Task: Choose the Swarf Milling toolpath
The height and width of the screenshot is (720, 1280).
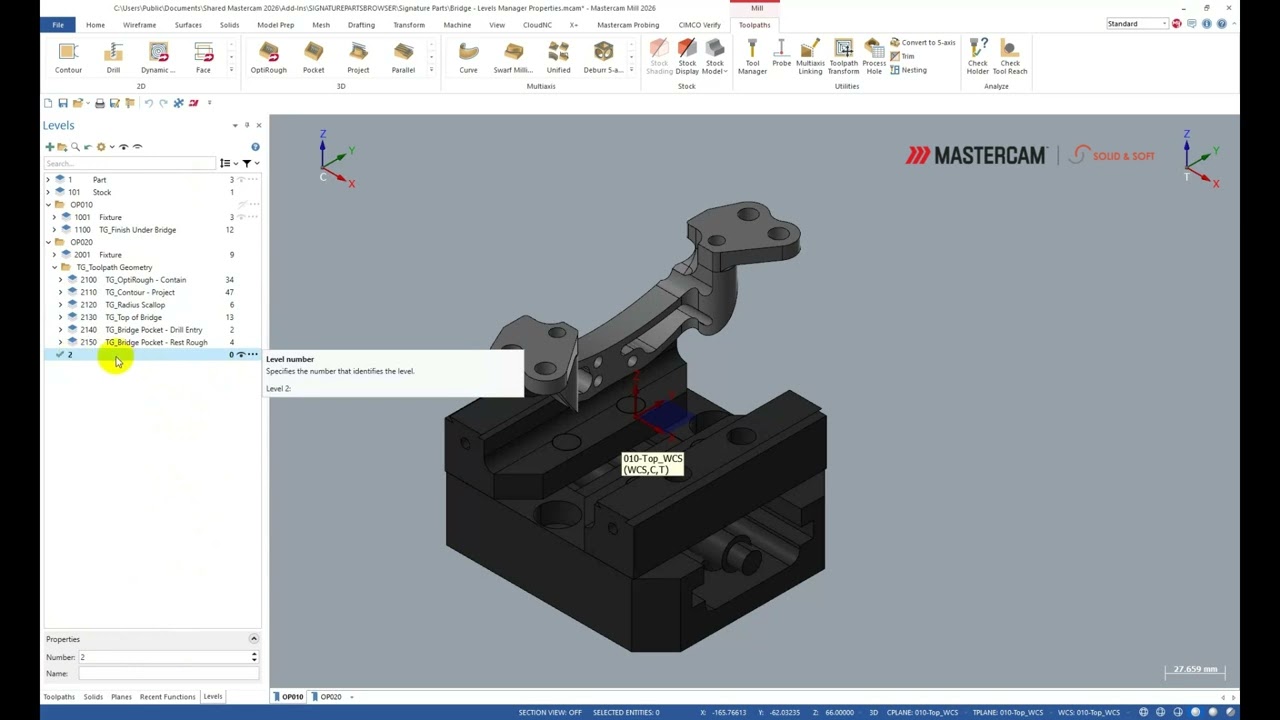Action: point(513,58)
